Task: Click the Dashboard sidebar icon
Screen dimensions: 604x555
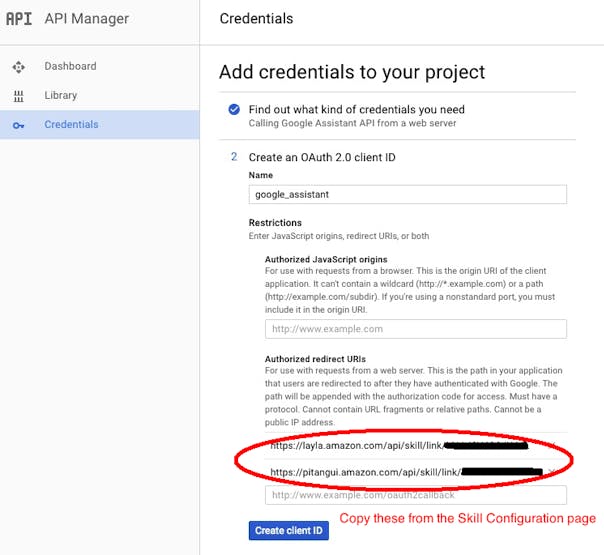Action: click(18, 67)
